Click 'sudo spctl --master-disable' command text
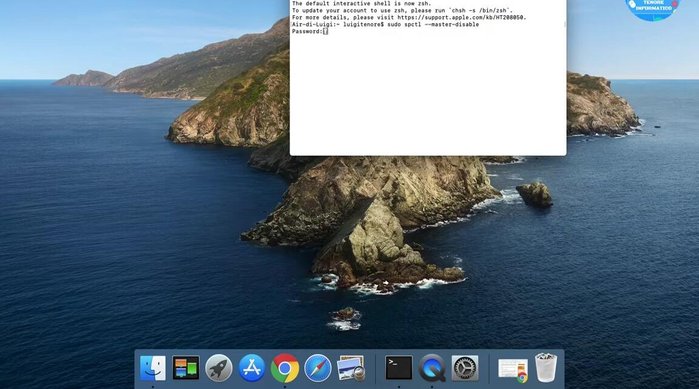Viewport: 699px width, 389px height. [x=433, y=25]
